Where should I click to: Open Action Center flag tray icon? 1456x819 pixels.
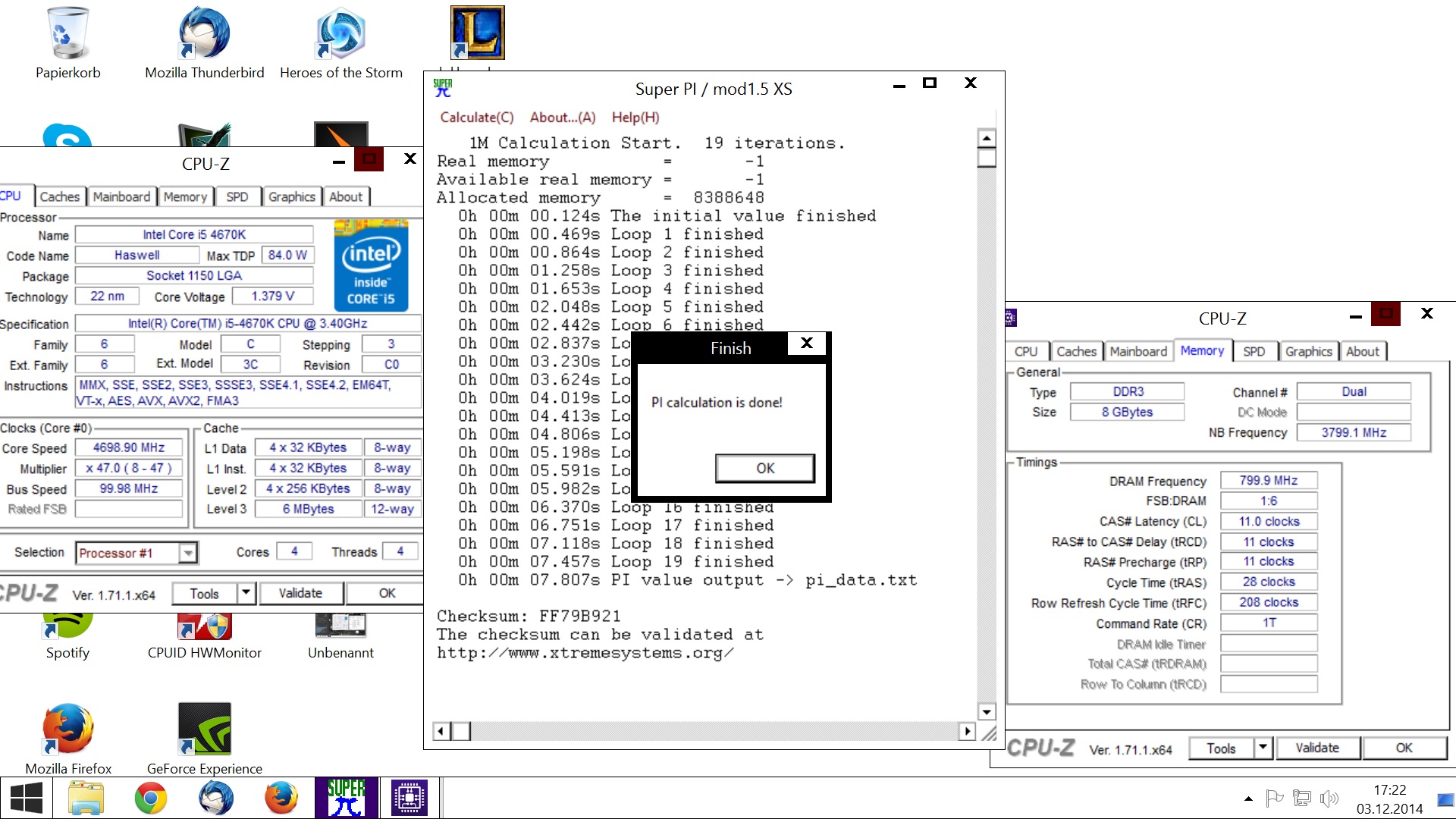pyautogui.click(x=1274, y=798)
